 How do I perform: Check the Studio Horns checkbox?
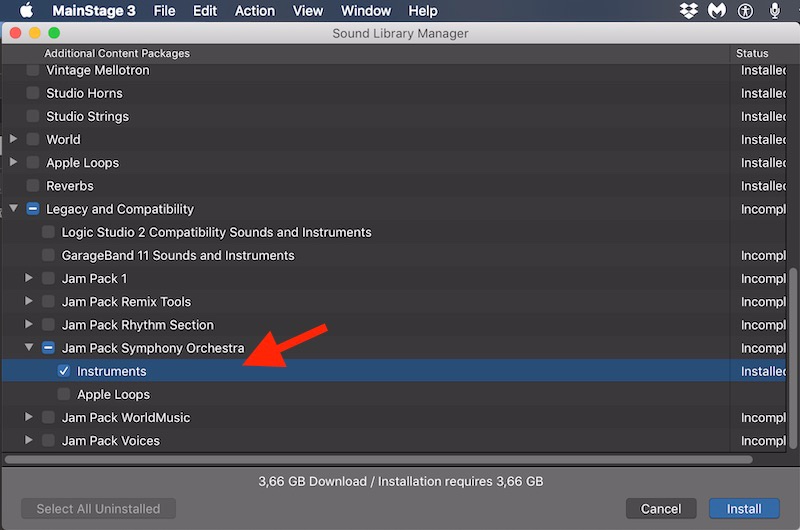click(33, 93)
